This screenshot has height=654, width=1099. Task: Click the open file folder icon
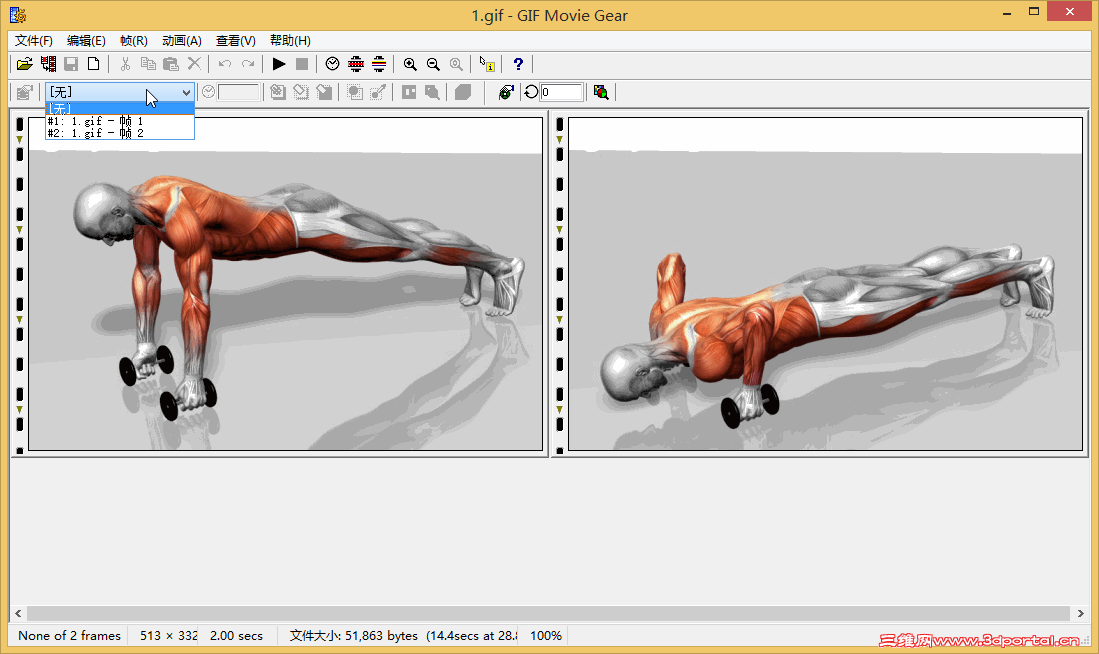[x=25, y=64]
